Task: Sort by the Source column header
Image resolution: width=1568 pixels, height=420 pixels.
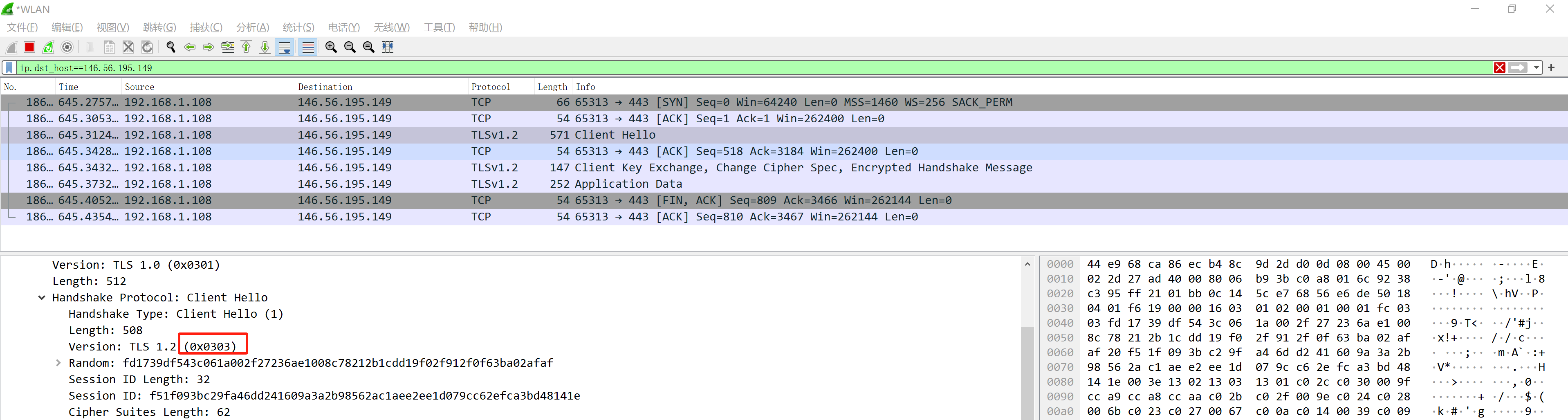Action: (x=208, y=87)
